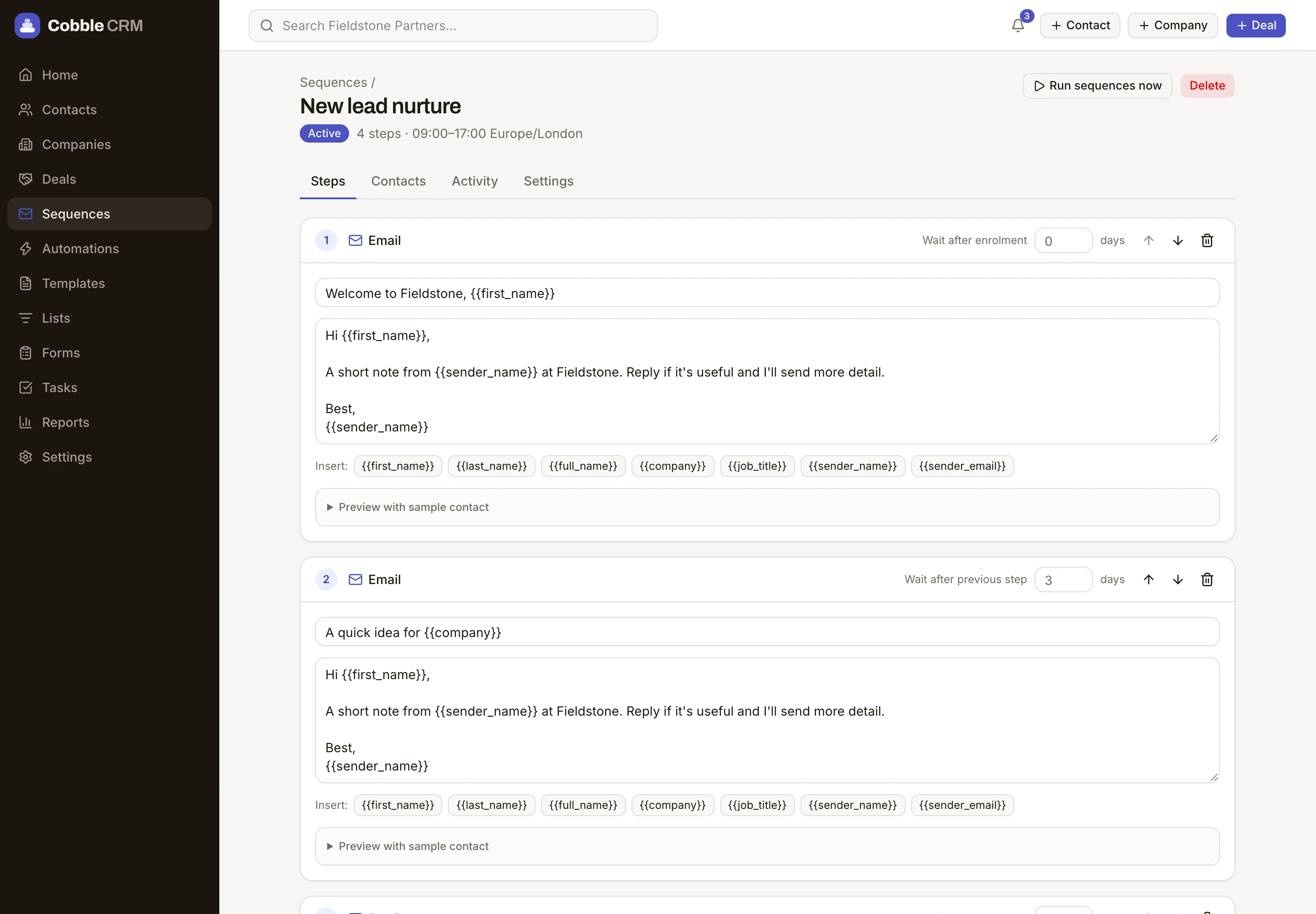The height and width of the screenshot is (914, 1316).
Task: Open the notifications bell
Action: pos(1018,25)
